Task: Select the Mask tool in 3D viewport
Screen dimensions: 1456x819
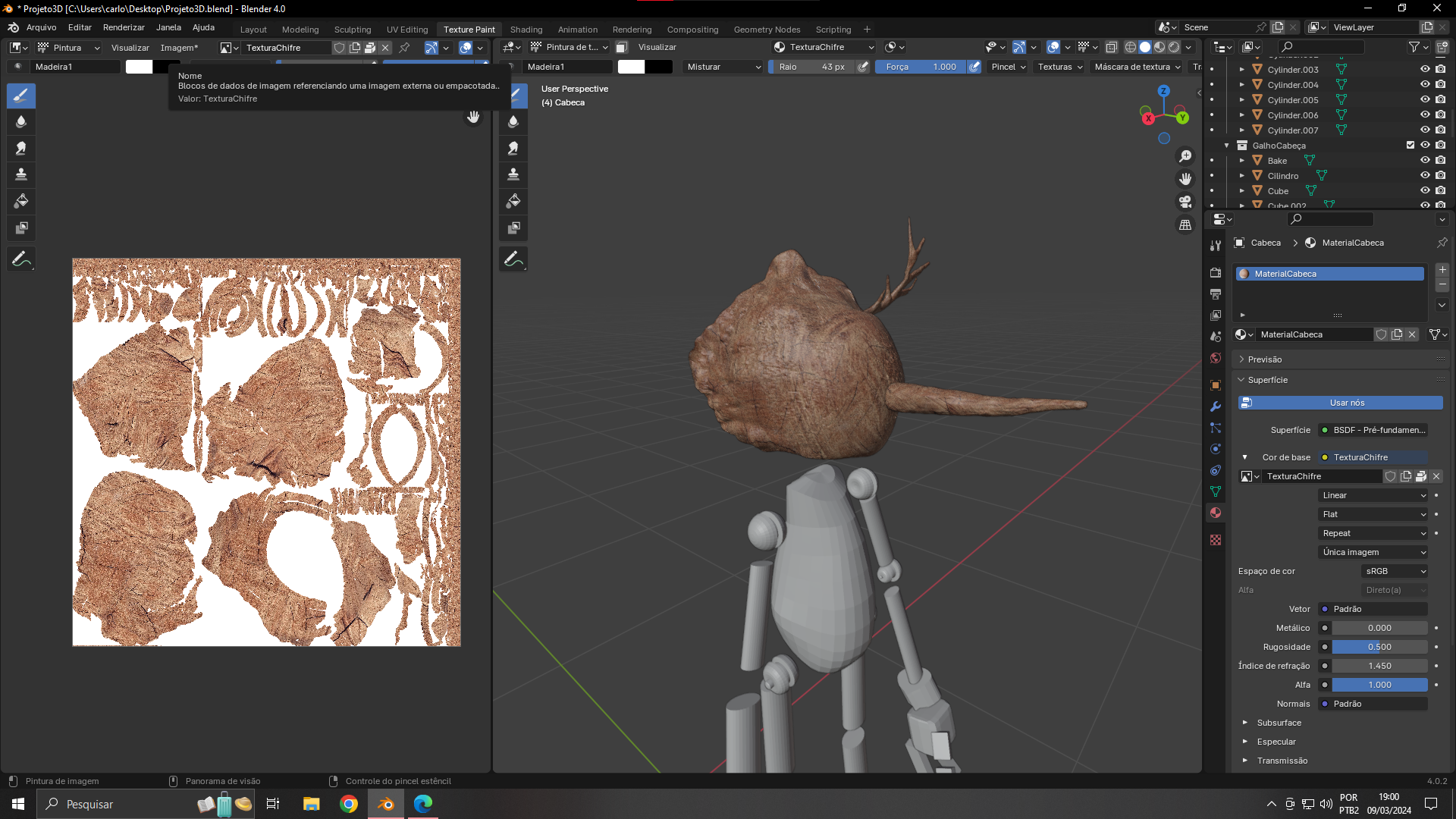Action: [x=513, y=228]
